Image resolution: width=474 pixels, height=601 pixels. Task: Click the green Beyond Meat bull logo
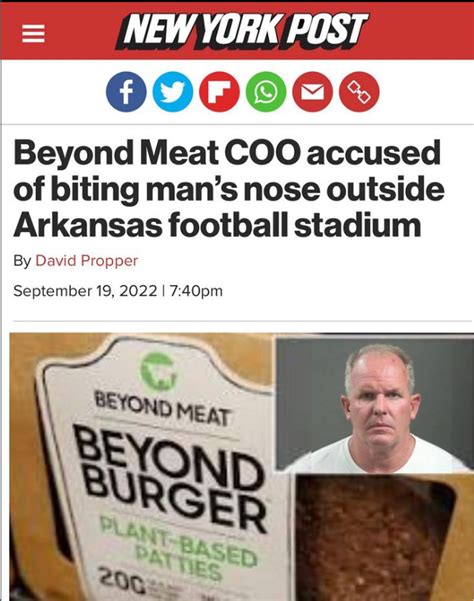[159, 371]
